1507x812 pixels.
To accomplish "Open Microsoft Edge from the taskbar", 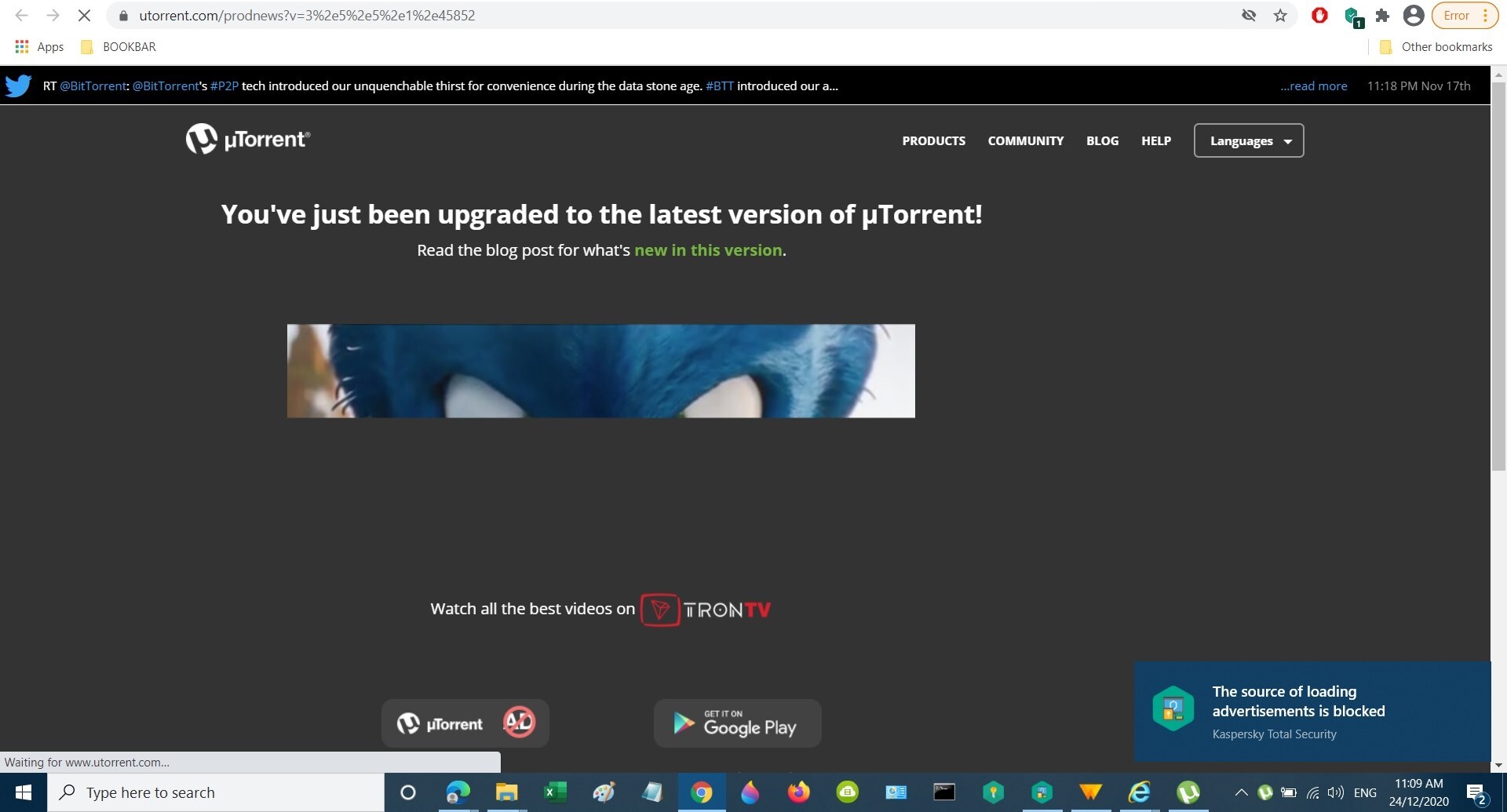I will click(458, 792).
